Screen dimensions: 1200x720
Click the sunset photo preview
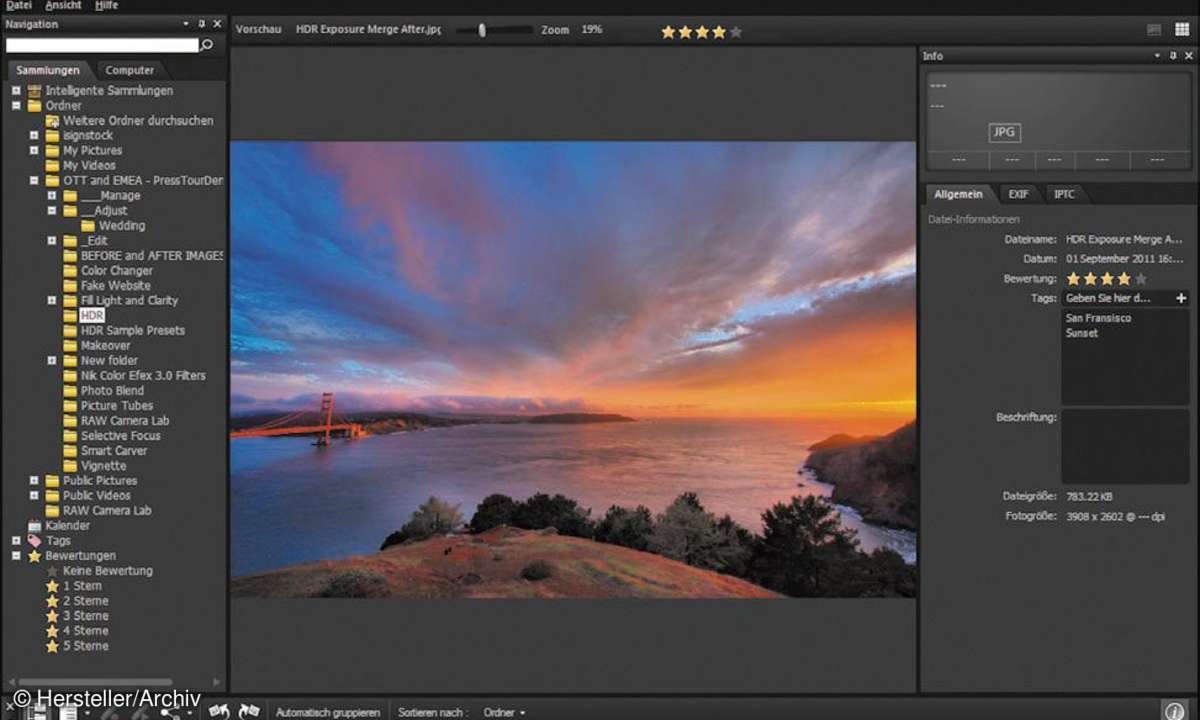pos(573,369)
